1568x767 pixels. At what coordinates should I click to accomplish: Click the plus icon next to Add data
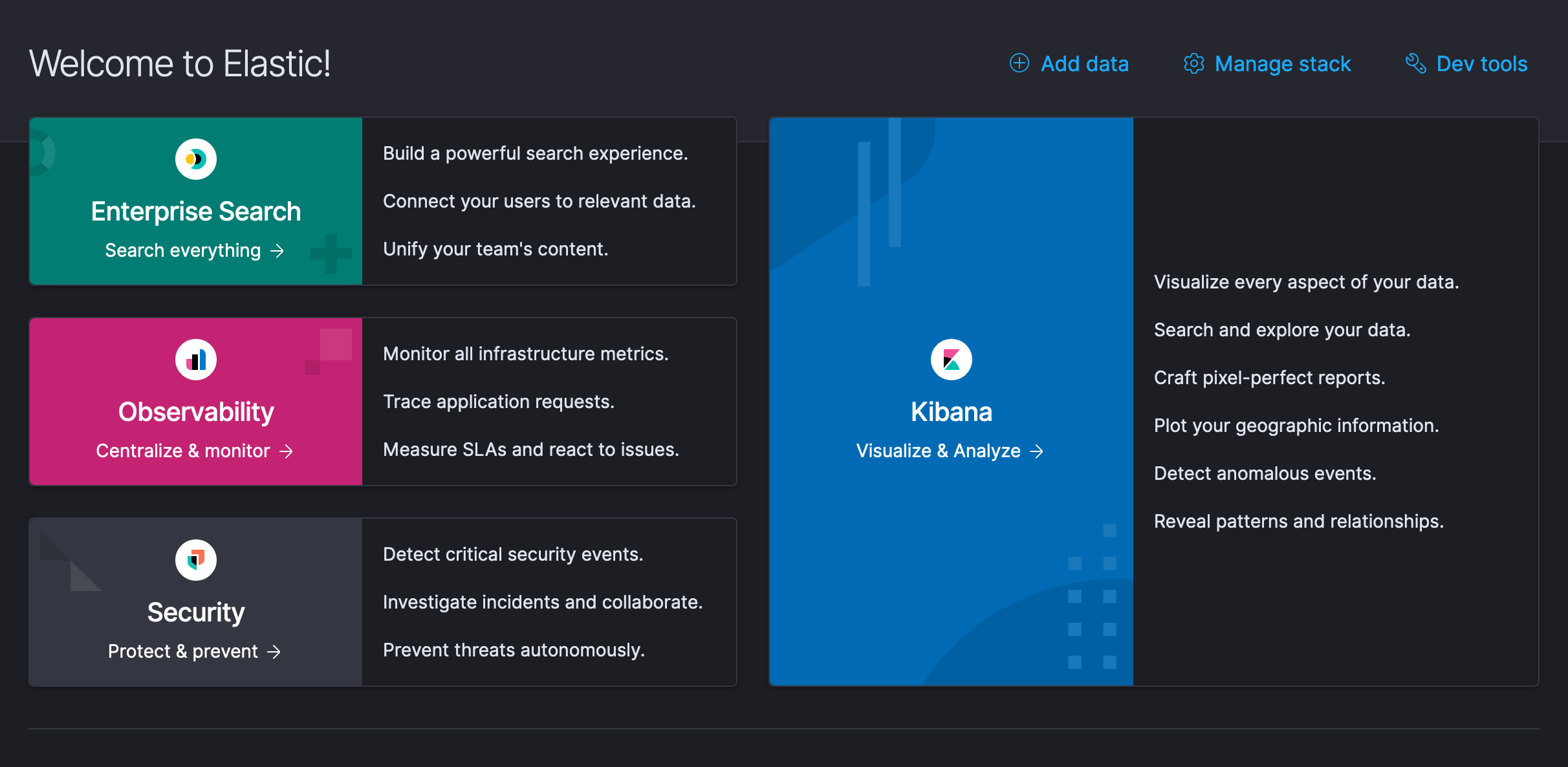pyautogui.click(x=1019, y=63)
